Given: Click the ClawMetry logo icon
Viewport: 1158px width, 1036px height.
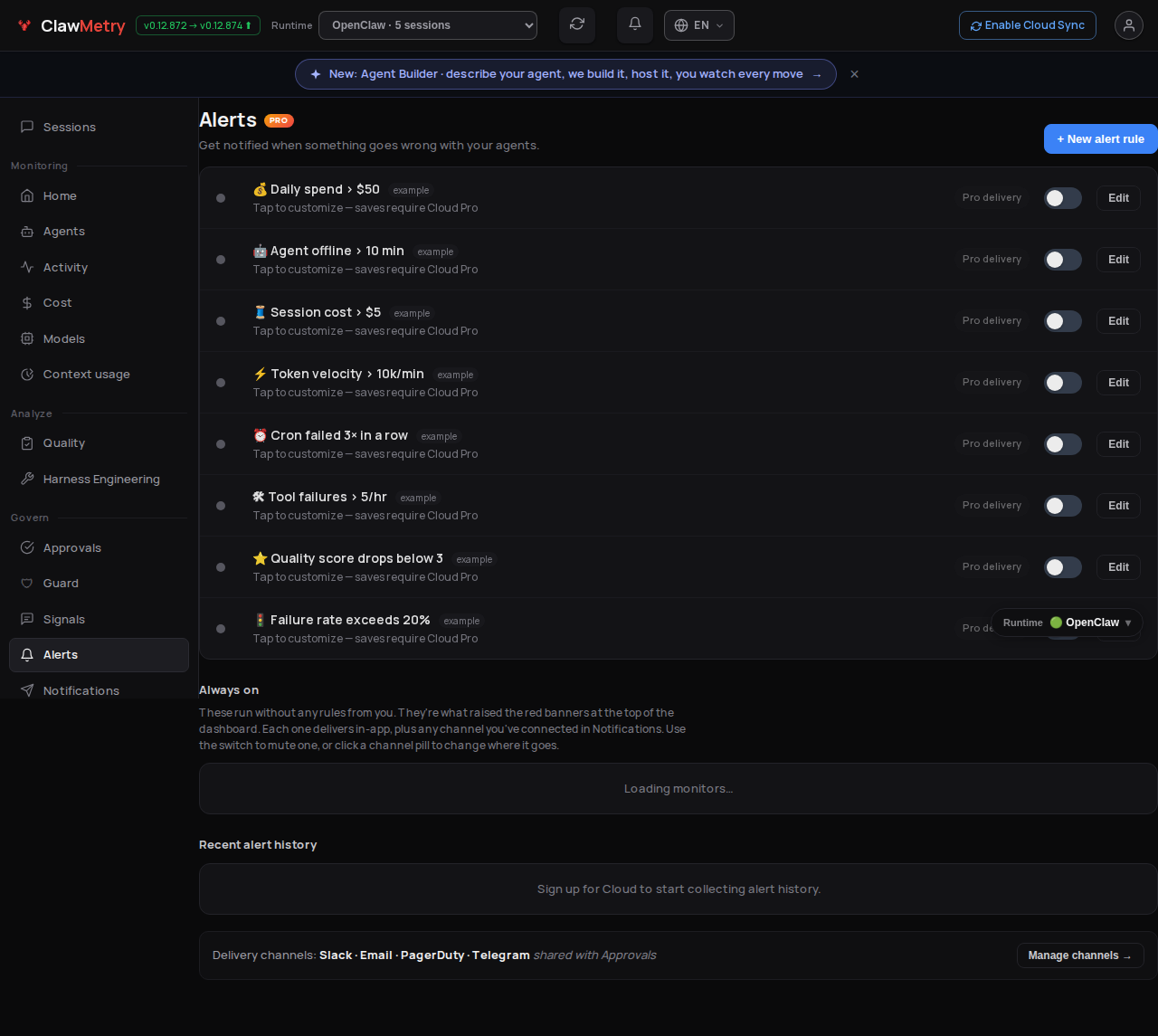Looking at the screenshot, I should coord(24,25).
